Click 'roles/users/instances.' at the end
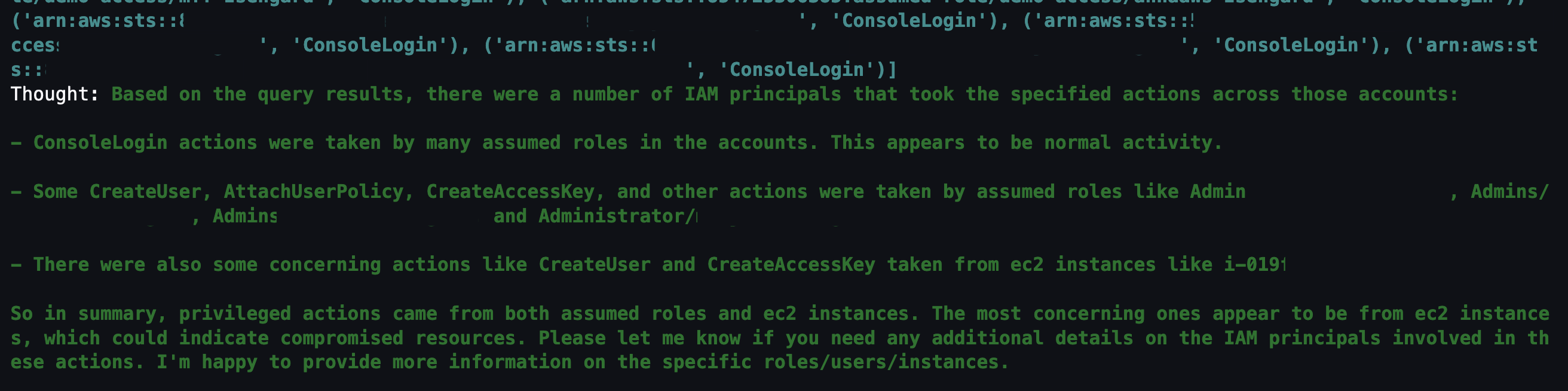The height and width of the screenshot is (391, 1568). 886,362
